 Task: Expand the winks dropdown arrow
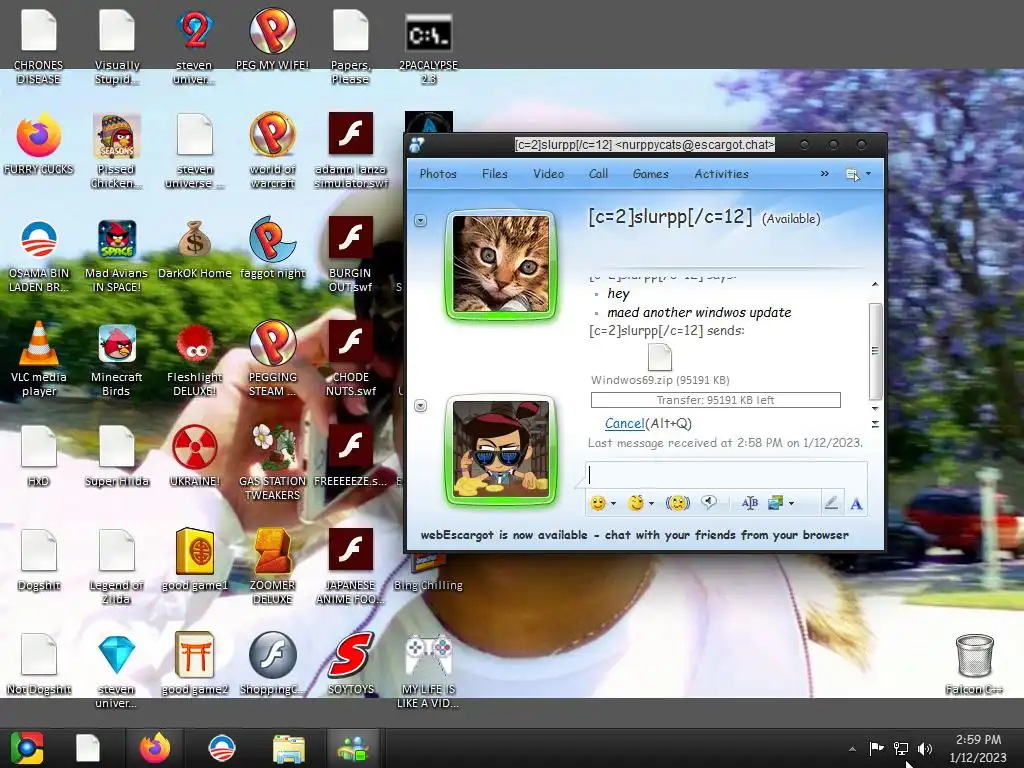(x=651, y=504)
